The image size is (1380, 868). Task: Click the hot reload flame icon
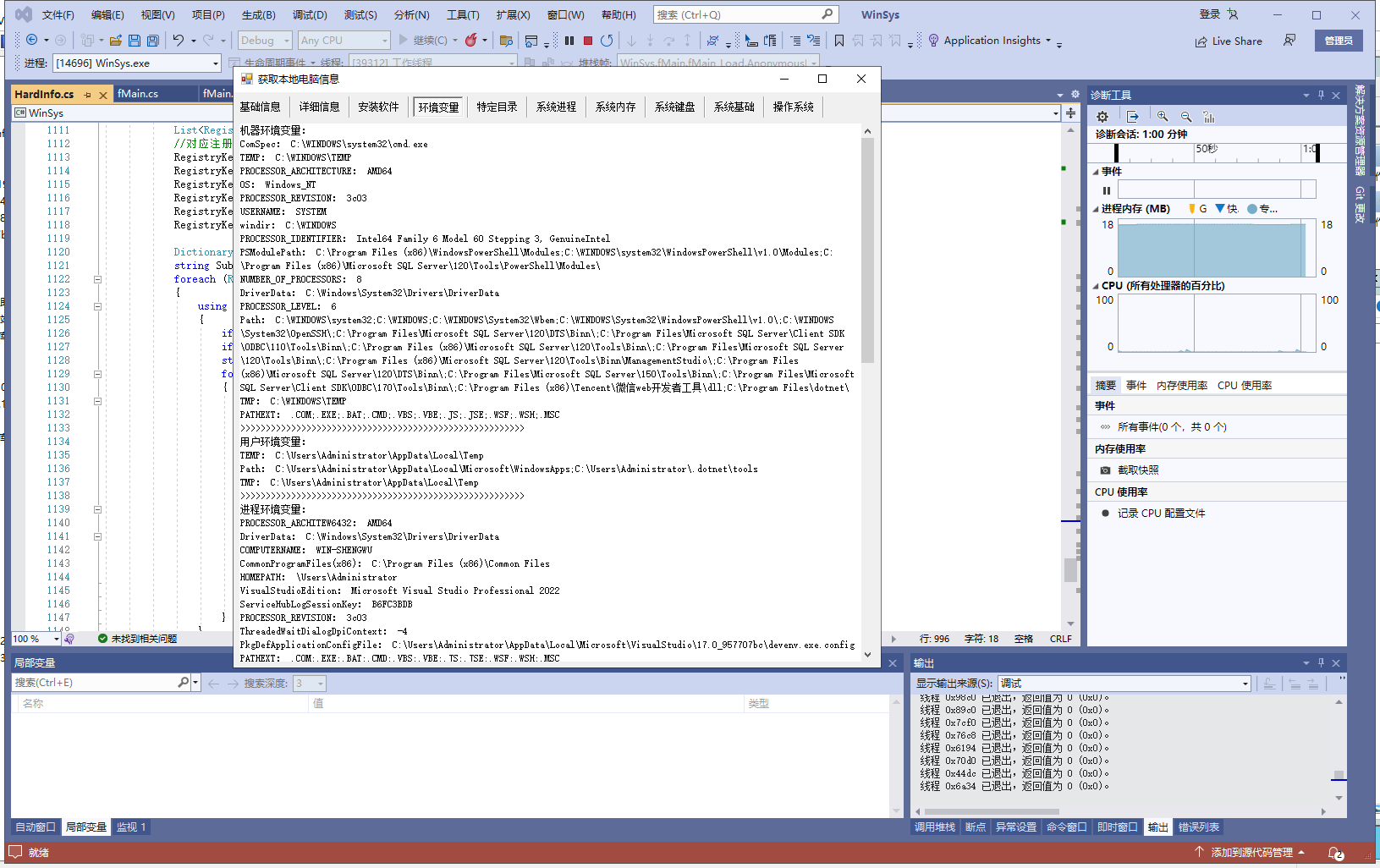[x=471, y=40]
